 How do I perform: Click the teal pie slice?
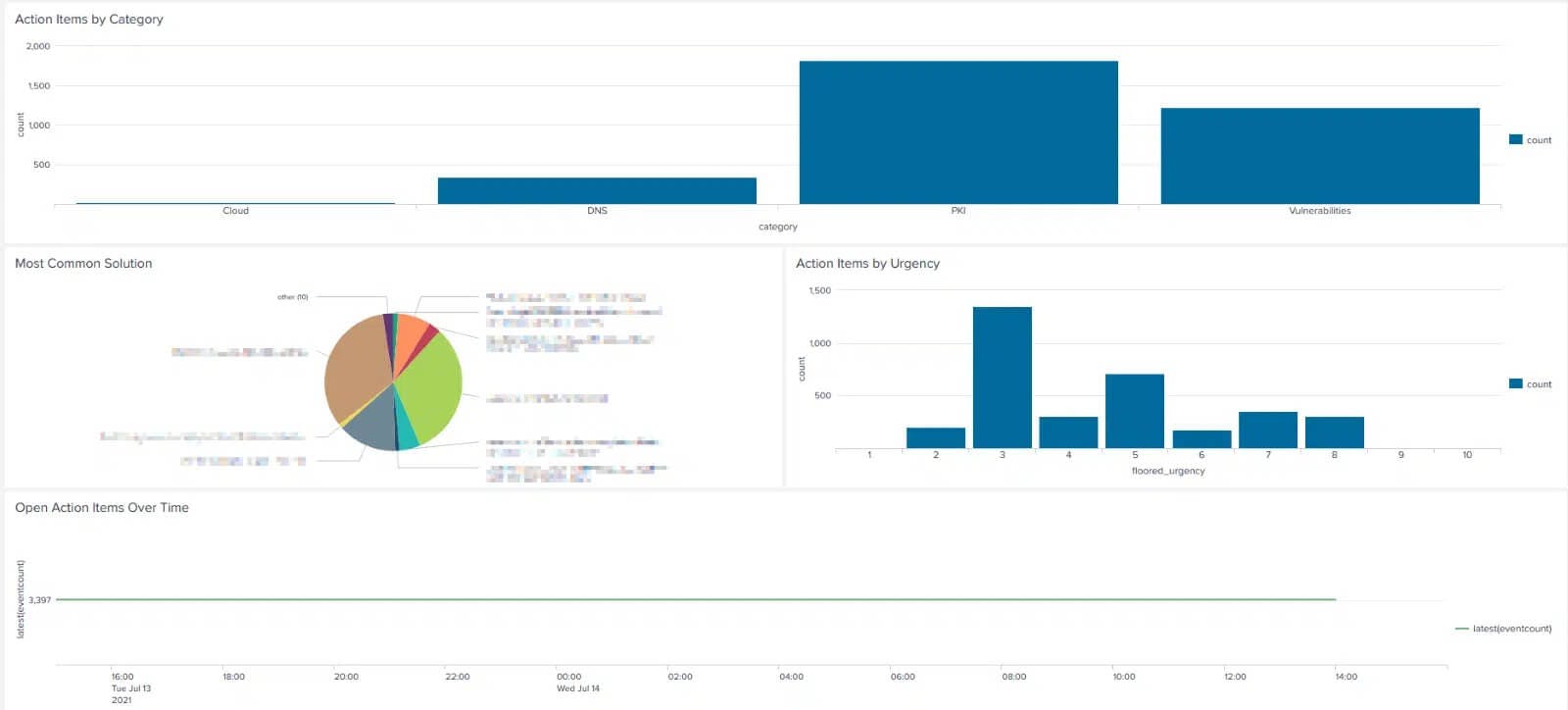pyautogui.click(x=406, y=434)
